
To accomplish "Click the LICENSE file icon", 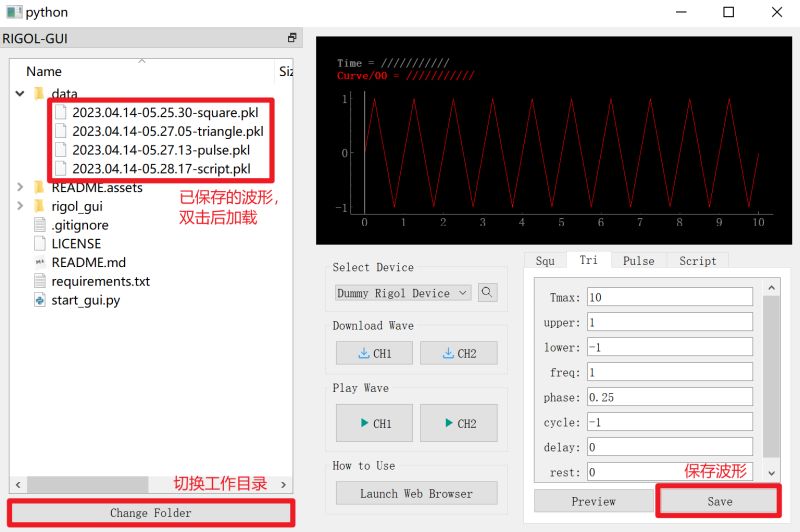I will [40, 243].
